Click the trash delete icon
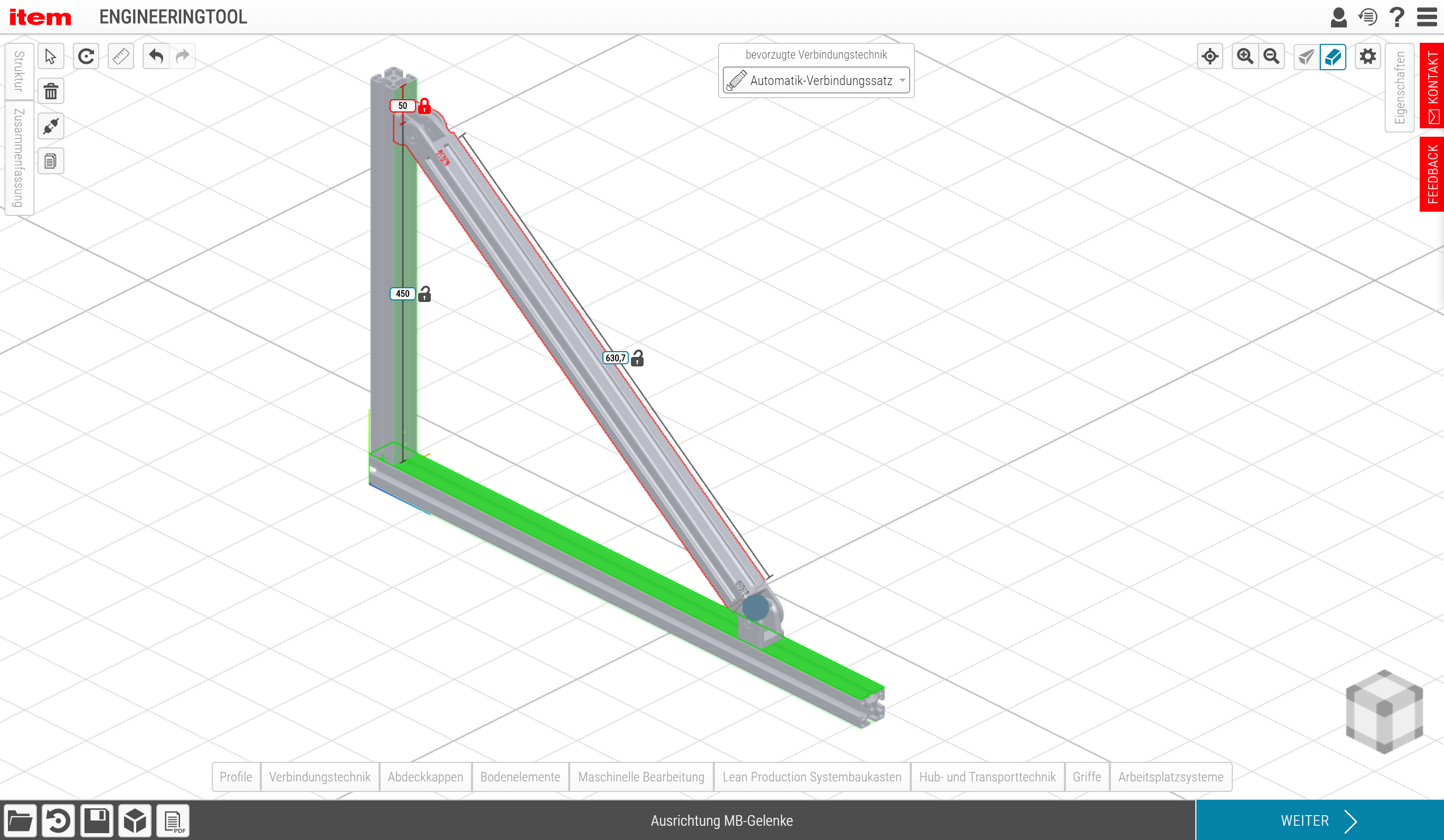Screen dimensions: 1444x840 51,91
